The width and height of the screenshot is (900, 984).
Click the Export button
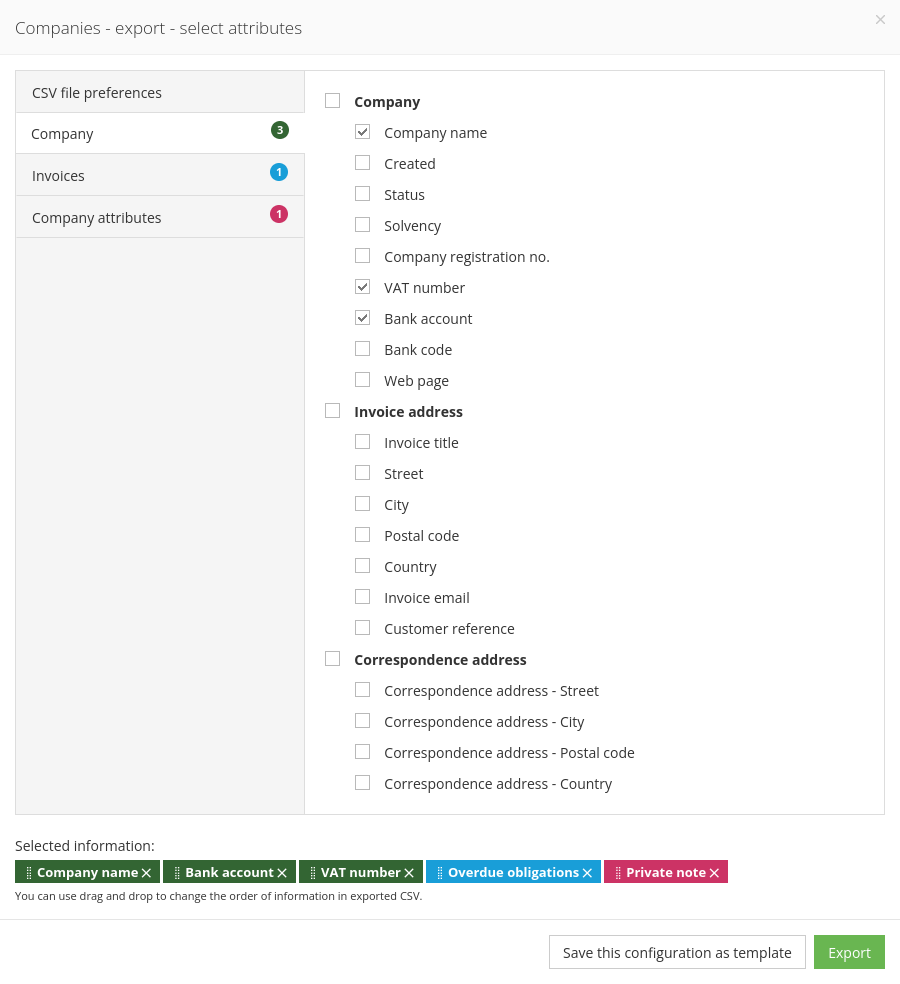(849, 952)
